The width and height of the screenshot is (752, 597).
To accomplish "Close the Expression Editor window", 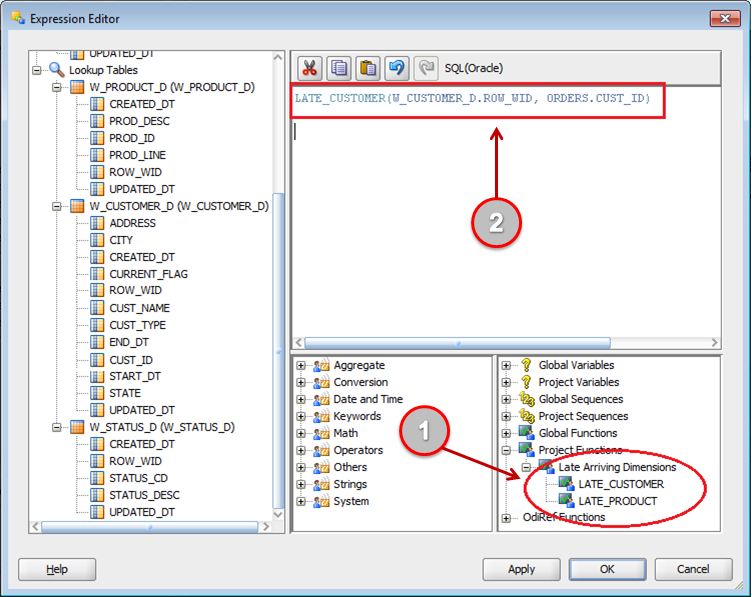I will 725,18.
